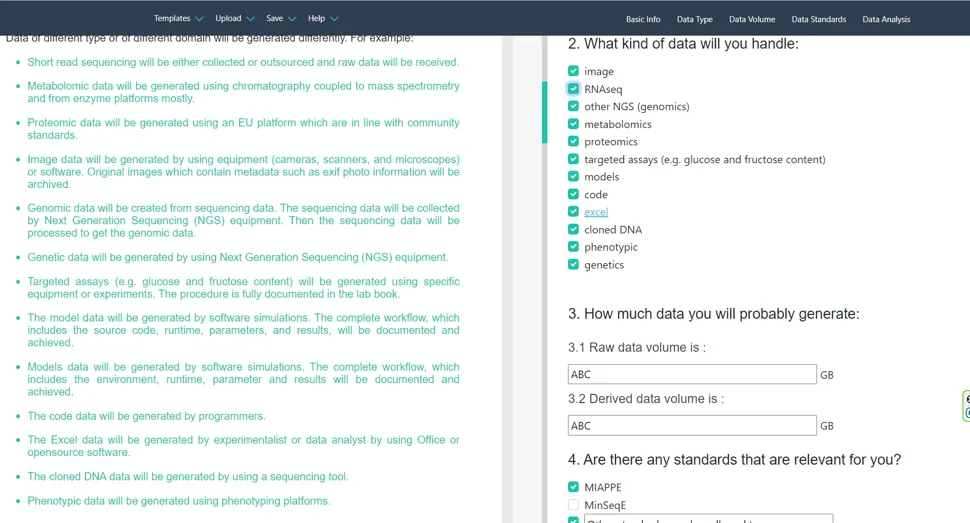Image resolution: width=970 pixels, height=523 pixels.
Task: Click the 'The cloned DNA data' line
Action: 187,477
